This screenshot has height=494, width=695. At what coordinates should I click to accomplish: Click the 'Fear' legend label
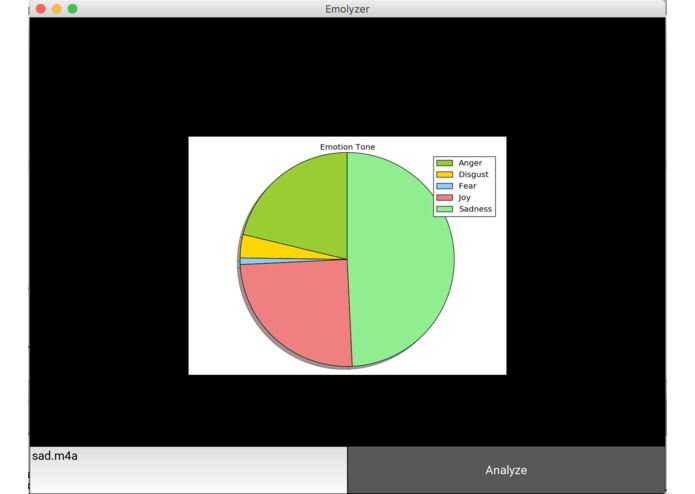[467, 186]
